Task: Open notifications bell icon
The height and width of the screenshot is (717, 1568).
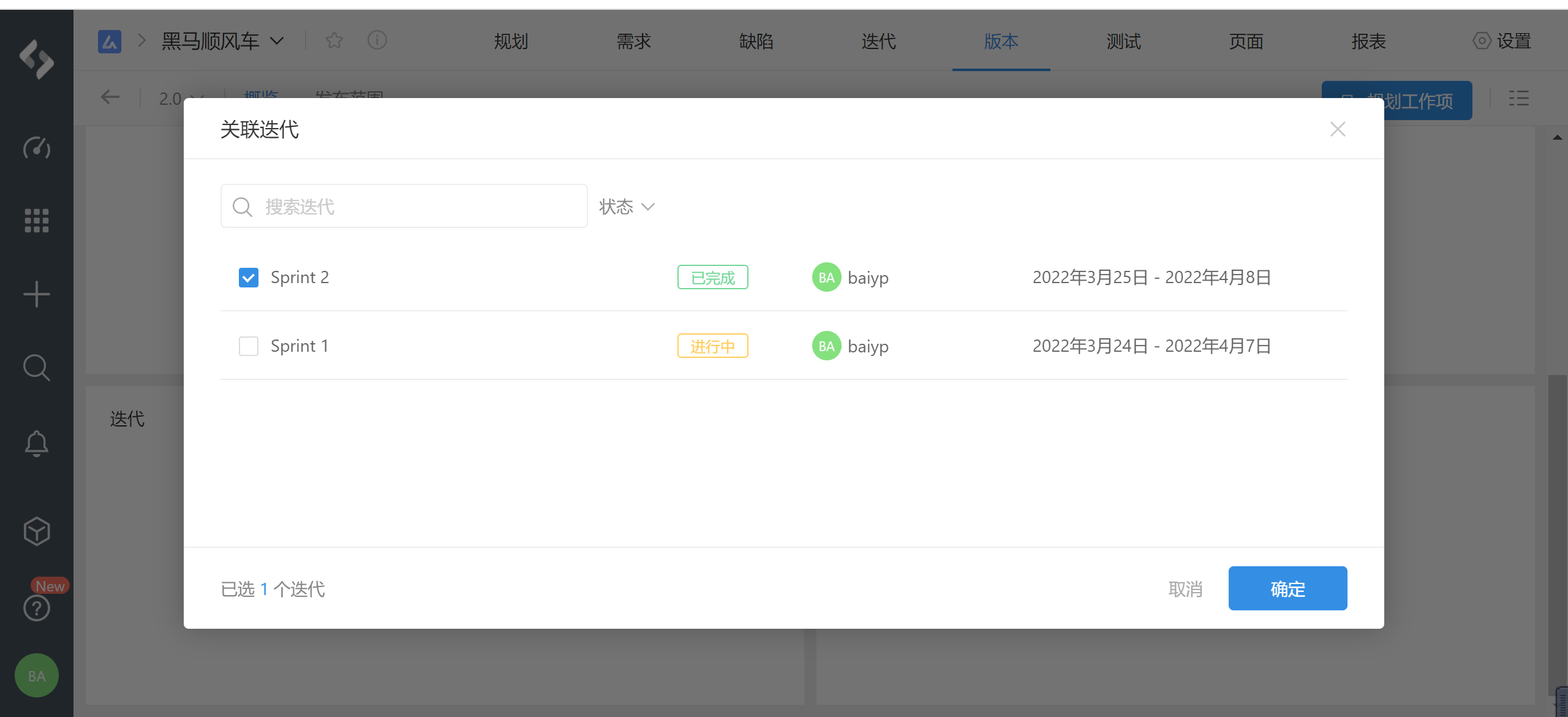Action: pos(37,443)
